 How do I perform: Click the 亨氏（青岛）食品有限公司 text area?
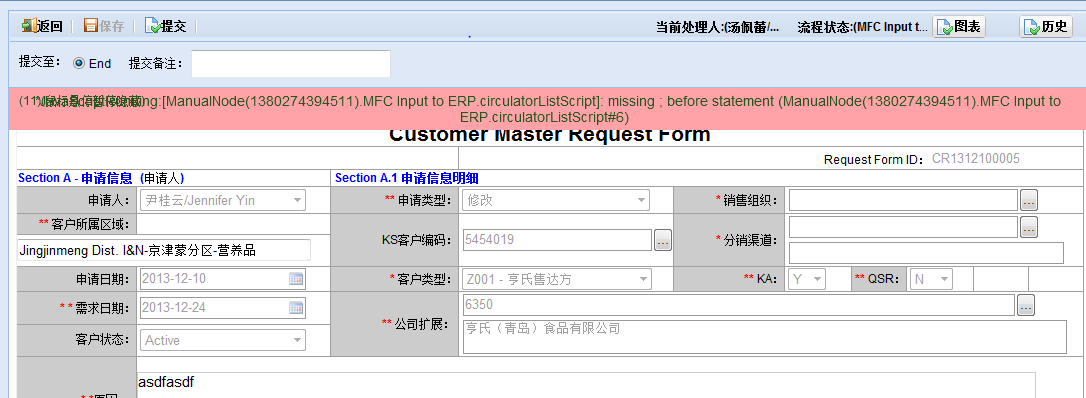click(765, 336)
